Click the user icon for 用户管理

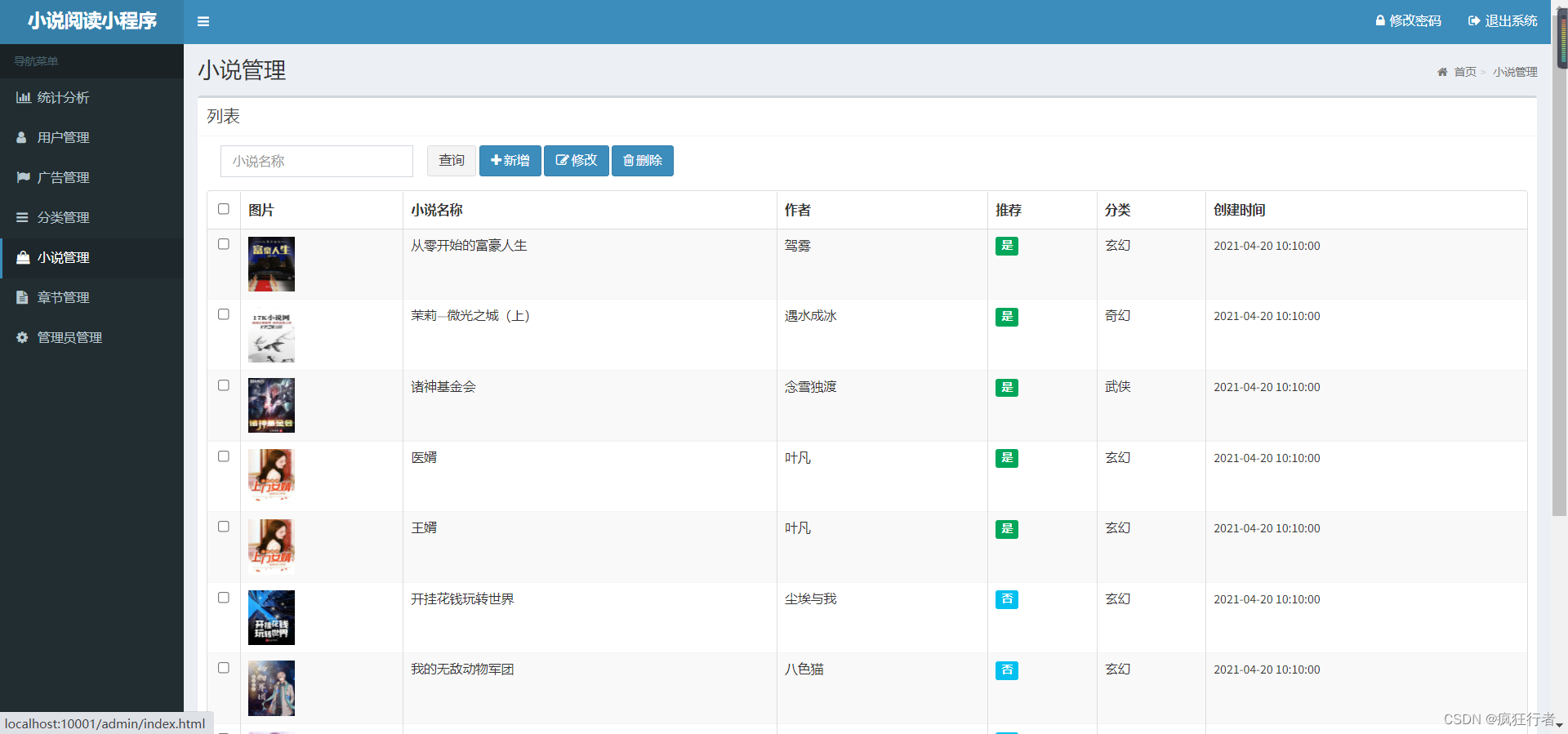pos(22,137)
